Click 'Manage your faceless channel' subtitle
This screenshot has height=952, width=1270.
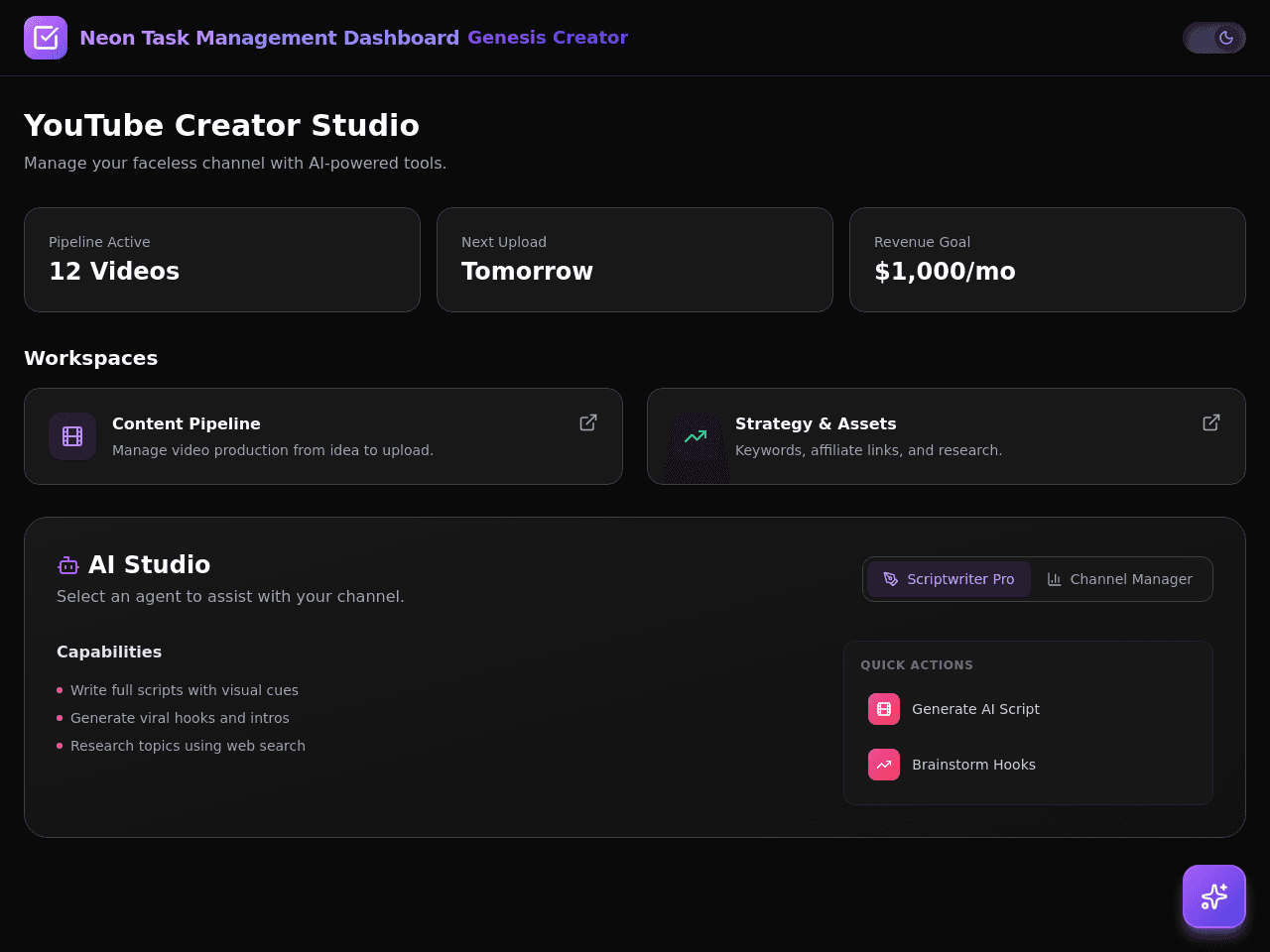pyautogui.click(x=235, y=163)
